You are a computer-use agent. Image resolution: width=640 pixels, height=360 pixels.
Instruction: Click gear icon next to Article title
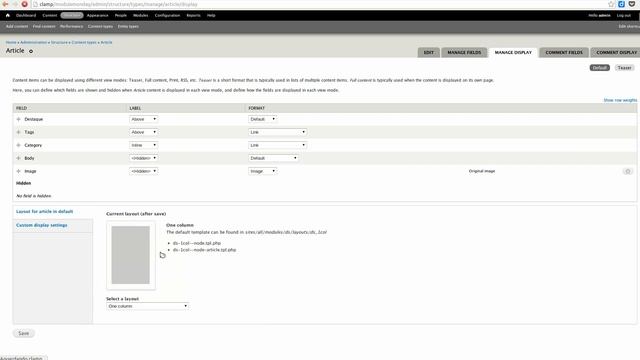31,51
